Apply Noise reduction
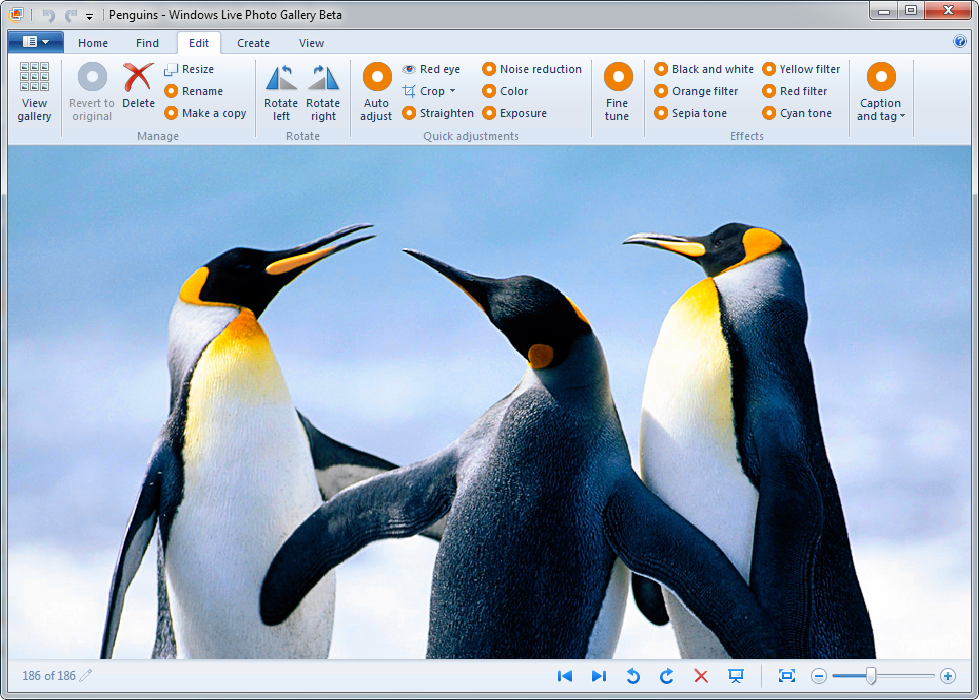979x700 pixels. point(532,69)
